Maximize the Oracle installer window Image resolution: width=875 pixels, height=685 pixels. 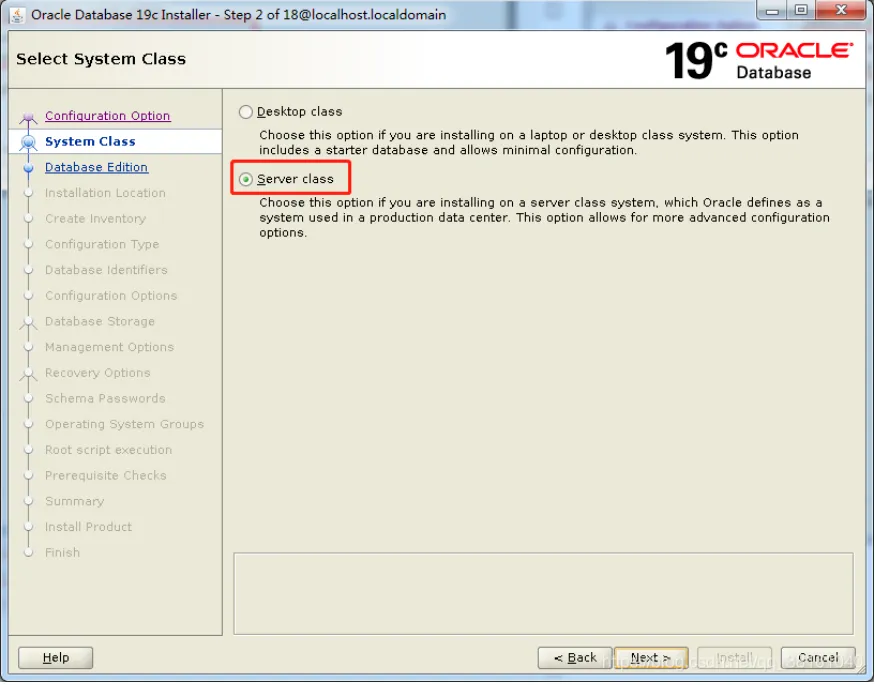tap(801, 11)
